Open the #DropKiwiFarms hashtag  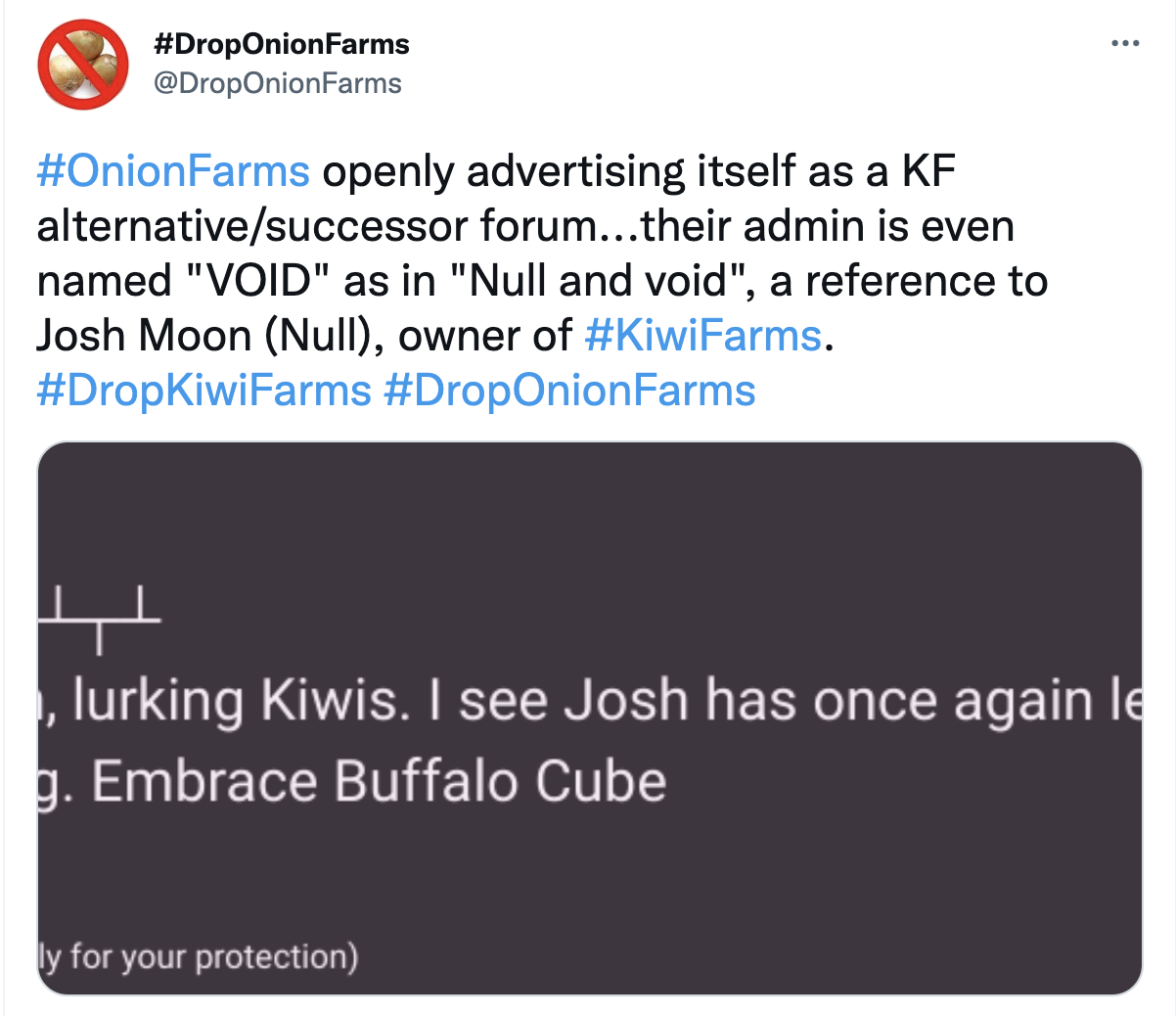click(204, 391)
